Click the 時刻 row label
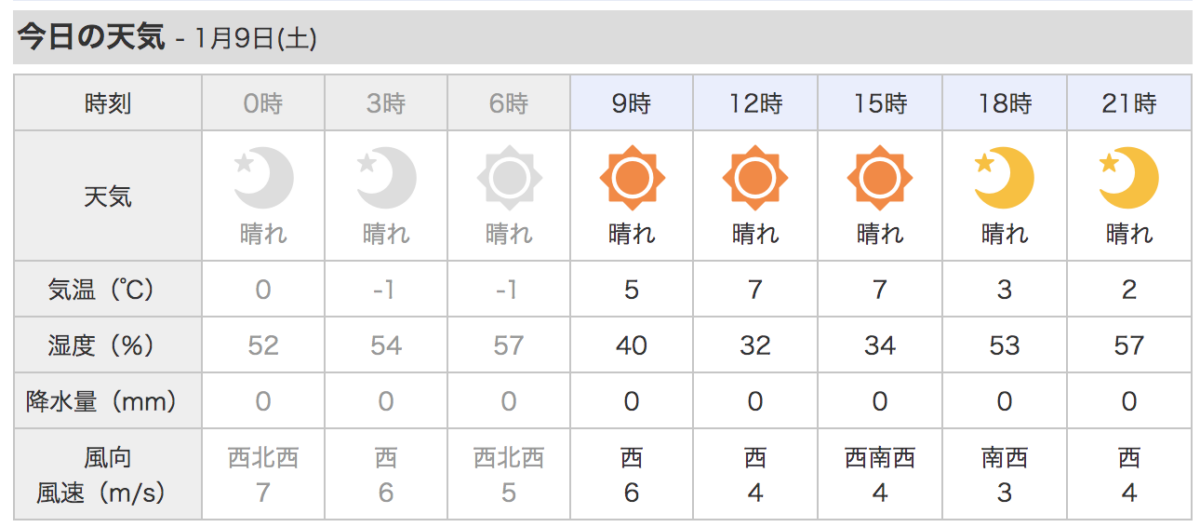The height and width of the screenshot is (527, 1200). click(x=107, y=103)
